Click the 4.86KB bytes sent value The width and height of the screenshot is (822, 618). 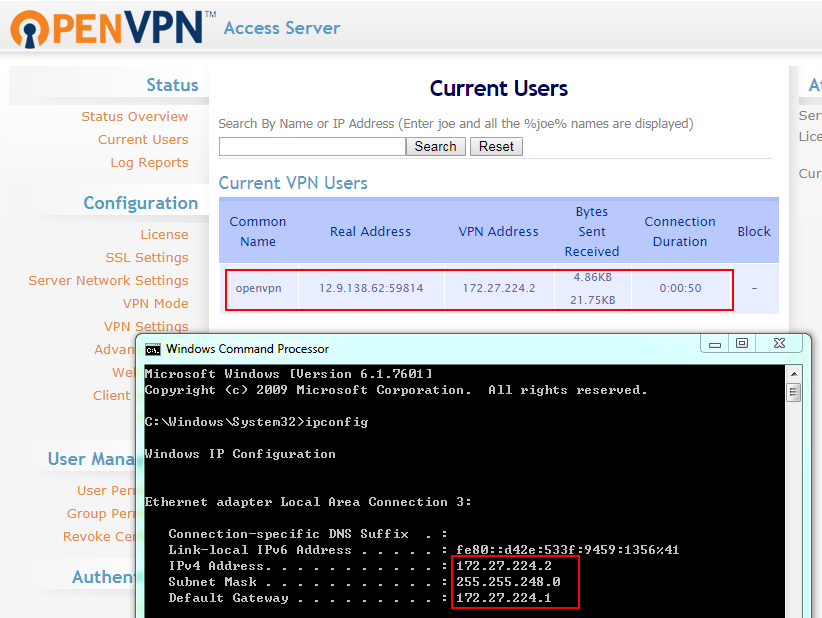(x=592, y=277)
